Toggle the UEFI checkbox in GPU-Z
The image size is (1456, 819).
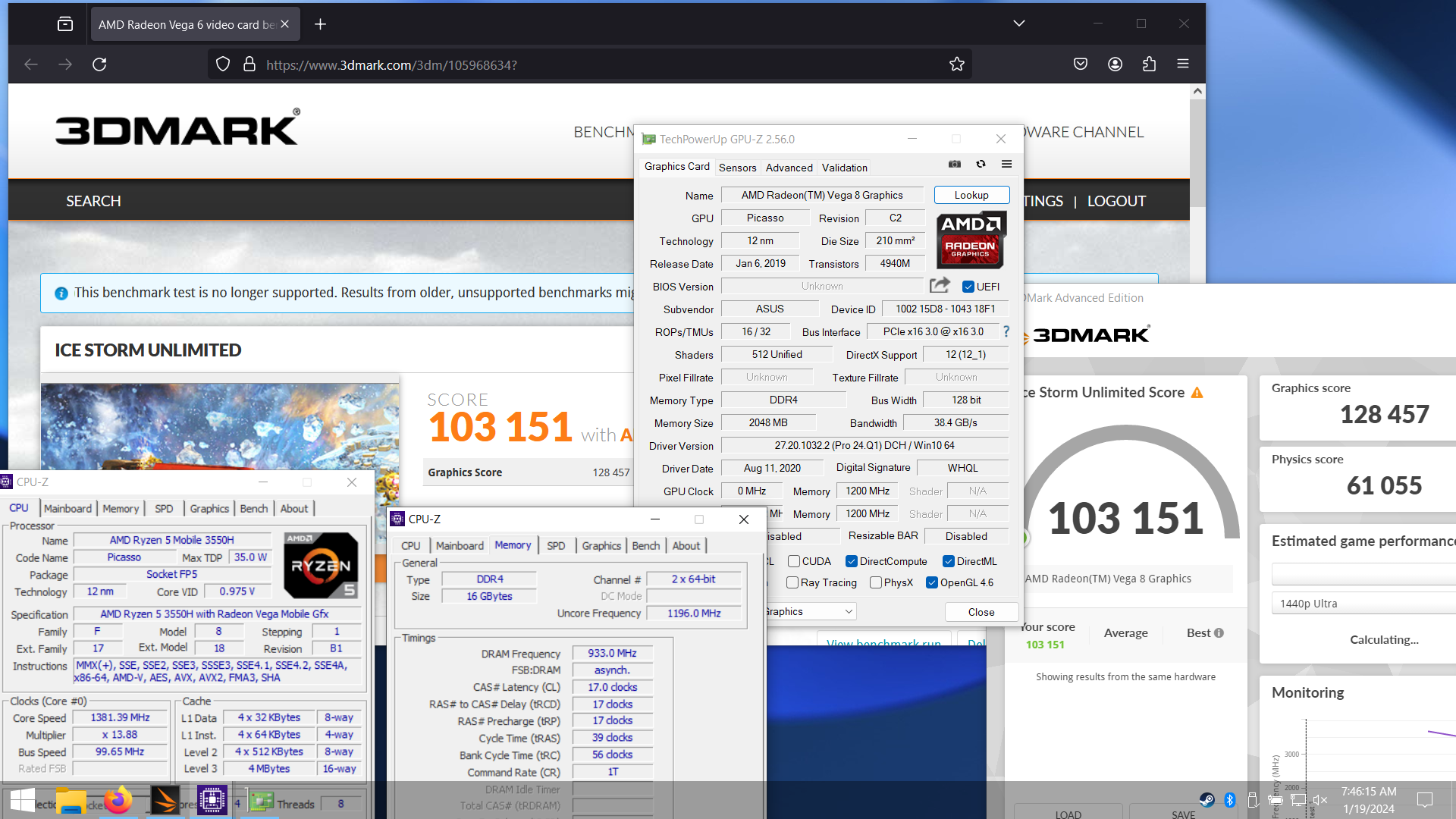968,287
